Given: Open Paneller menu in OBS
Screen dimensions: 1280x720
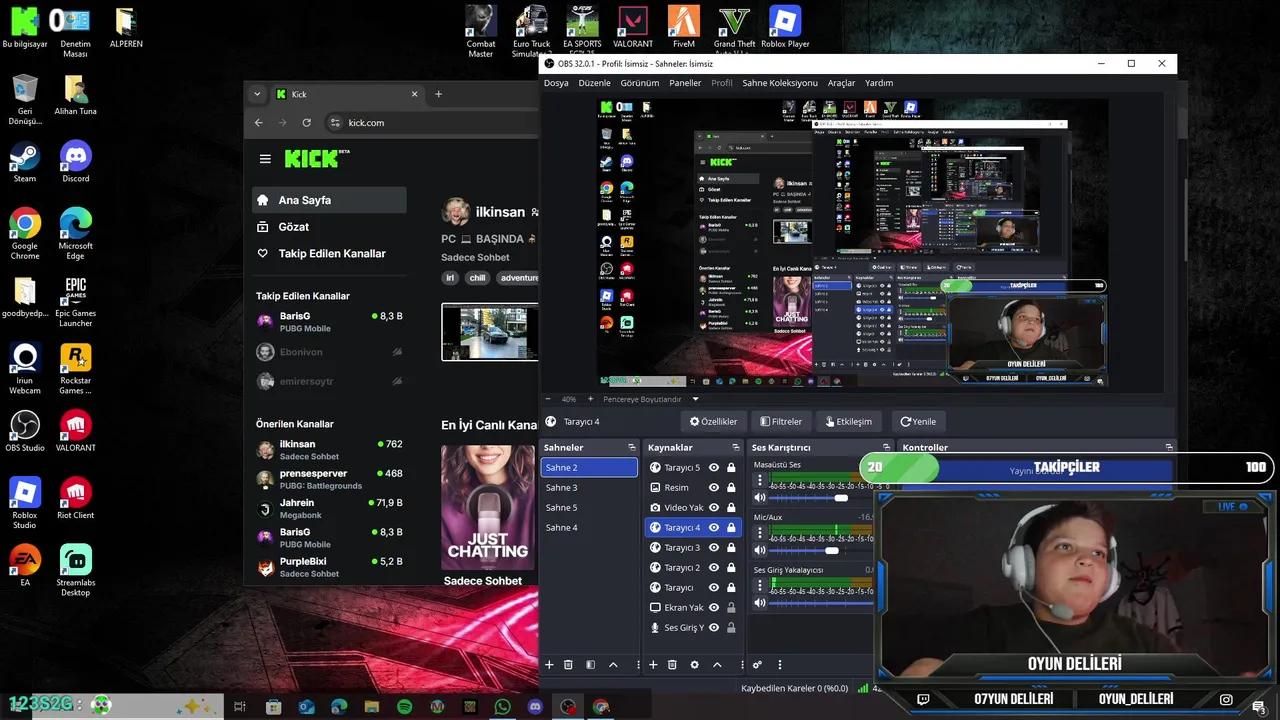Looking at the screenshot, I should 685,83.
